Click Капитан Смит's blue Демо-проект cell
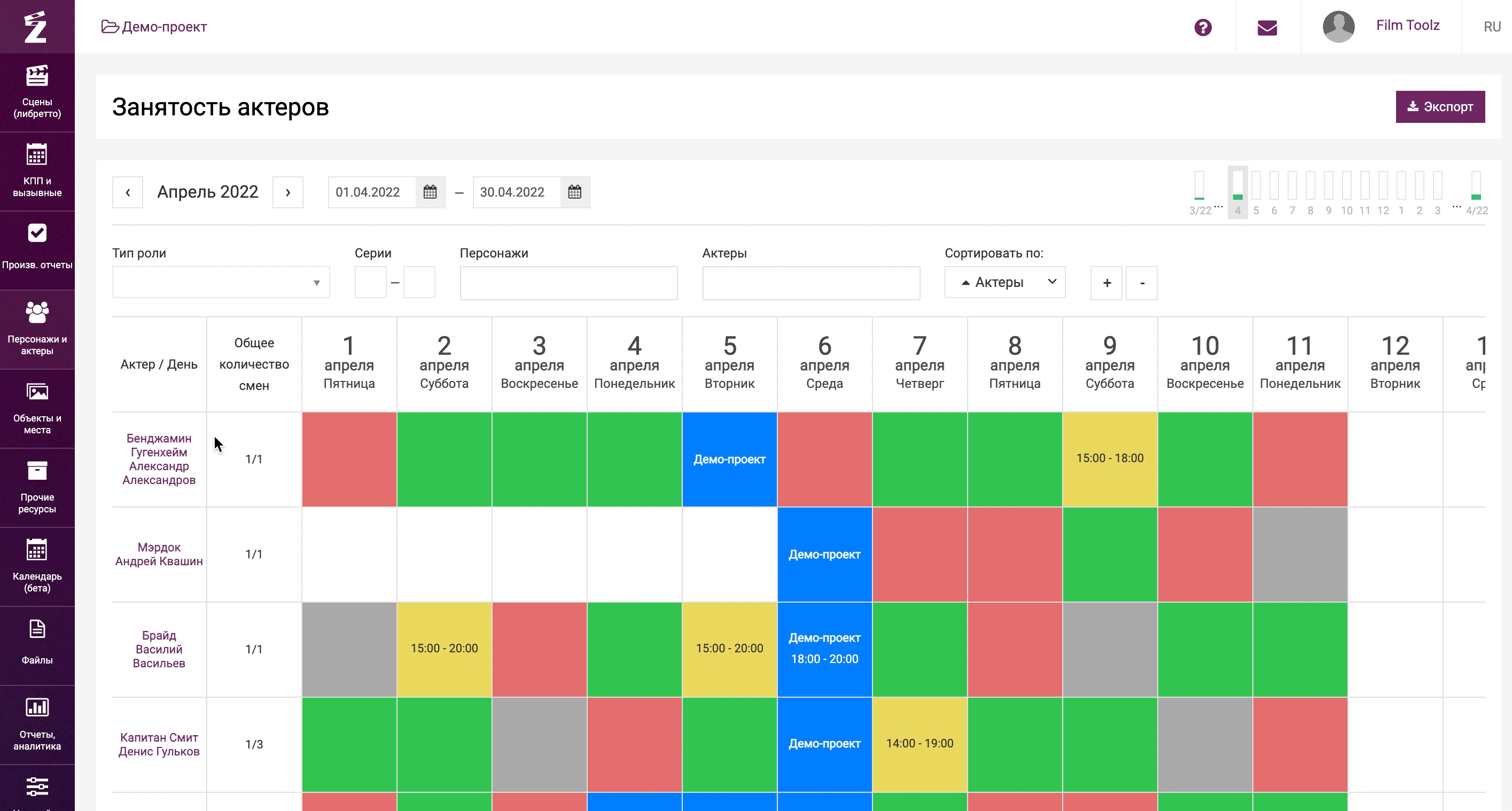This screenshot has height=811, width=1512. [x=824, y=744]
